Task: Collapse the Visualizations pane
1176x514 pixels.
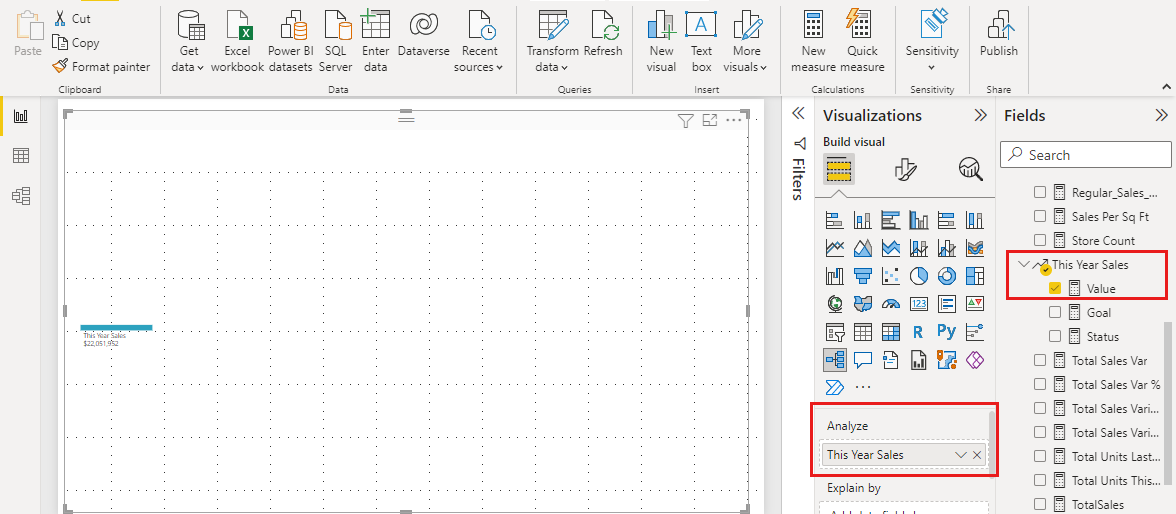Action: tap(980, 116)
